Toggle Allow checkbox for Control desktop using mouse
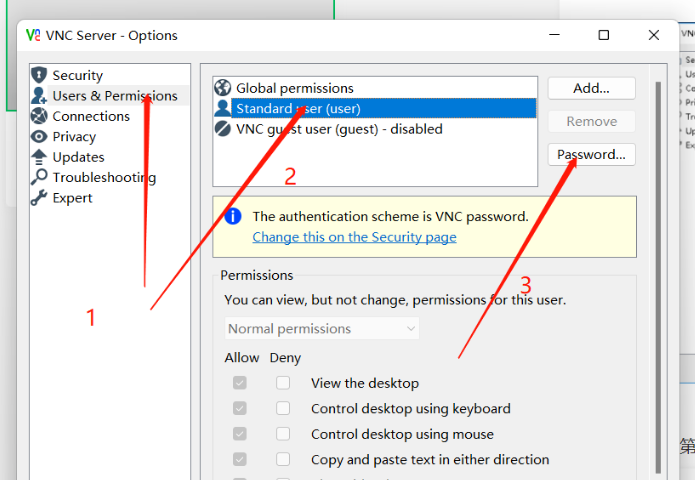This screenshot has width=695, height=480. [240, 434]
